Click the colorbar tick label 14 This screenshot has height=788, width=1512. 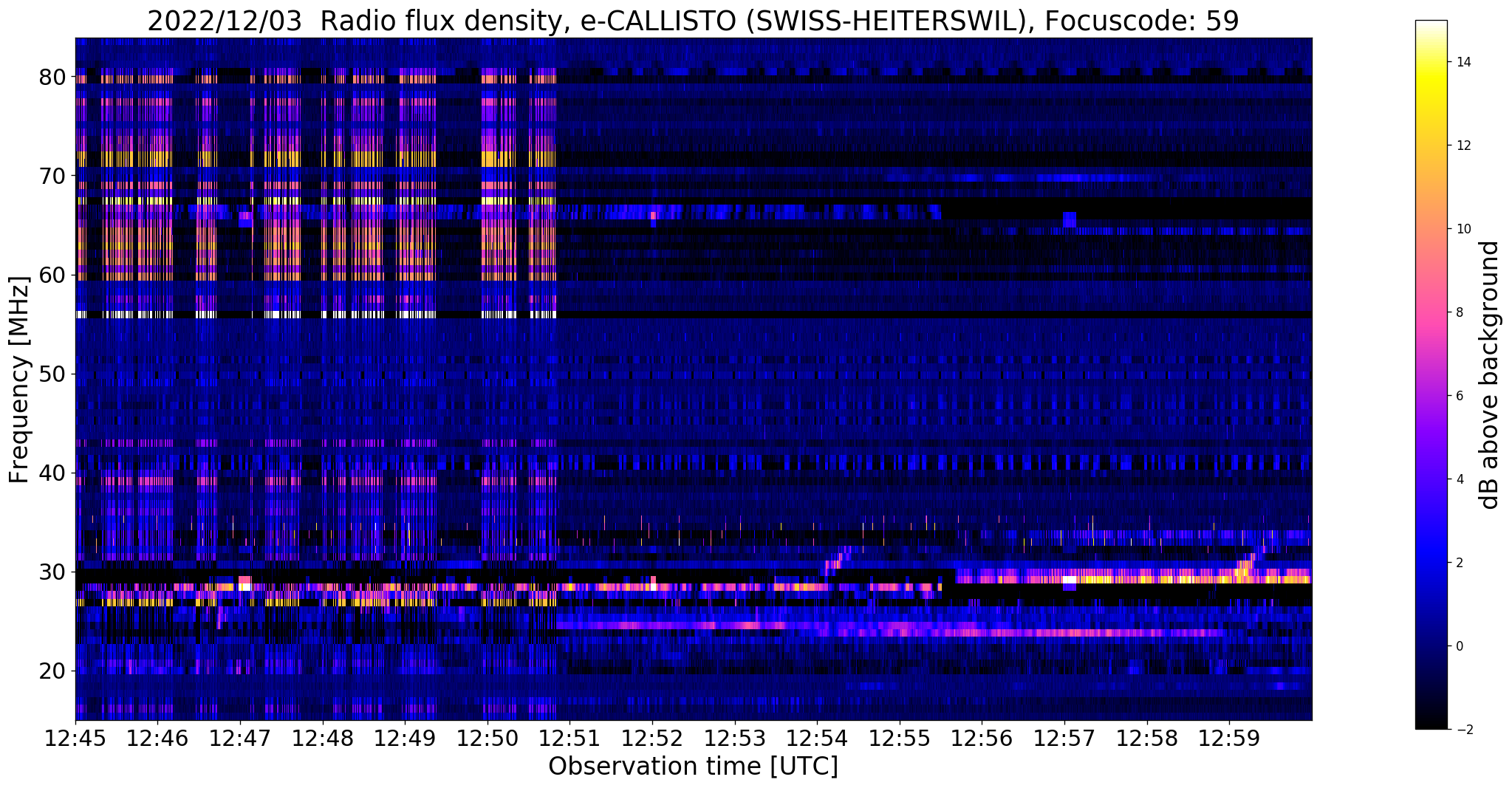[1463, 62]
